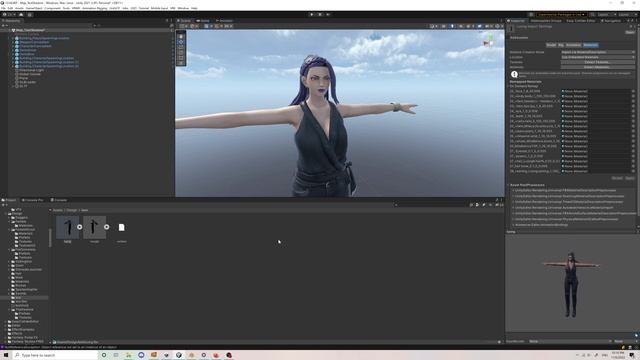Viewport: 640px width, 360px height.
Task: Select the Move tool in Scene overlay
Action: 181,42
